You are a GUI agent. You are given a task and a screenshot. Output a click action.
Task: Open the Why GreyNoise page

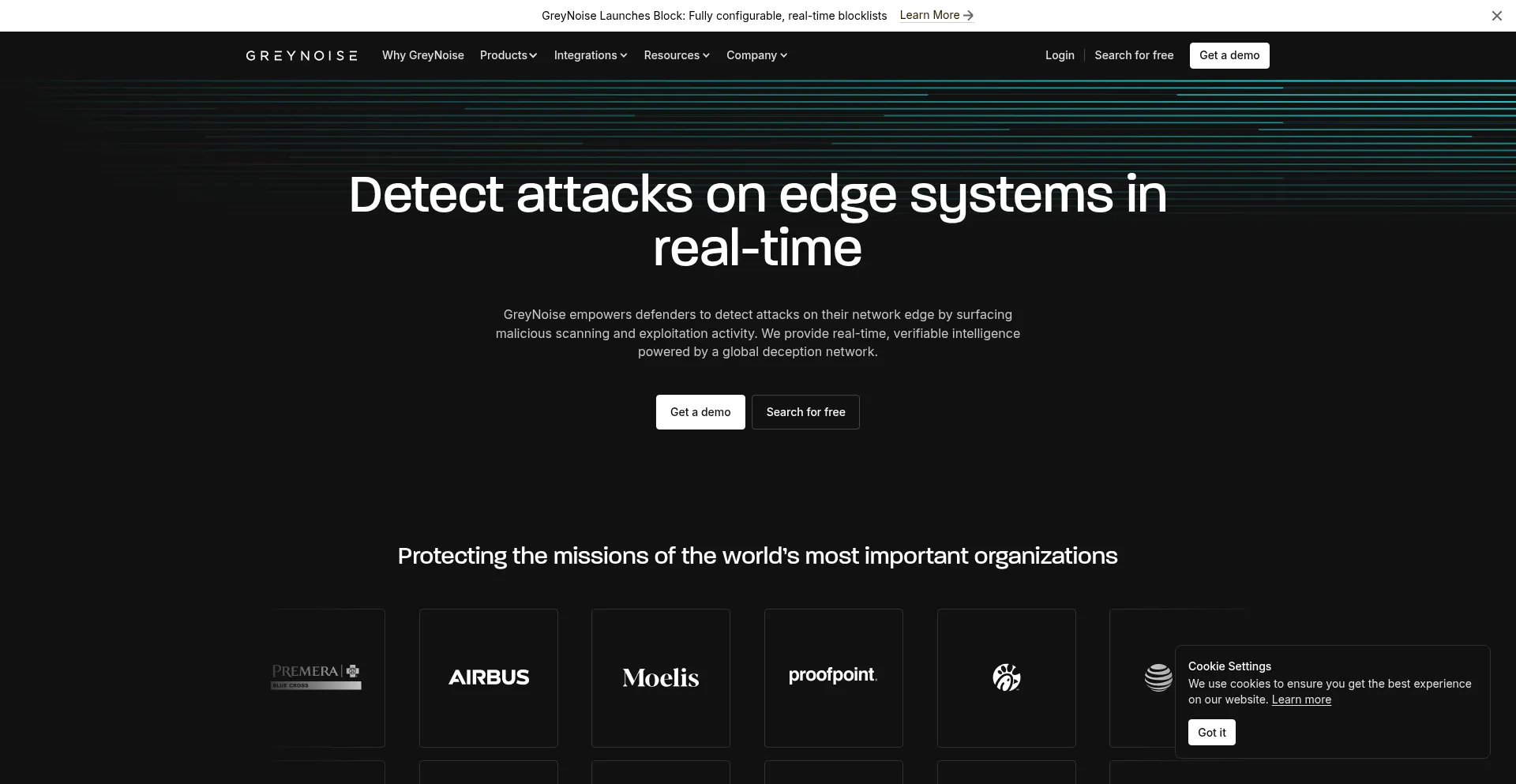pyautogui.click(x=423, y=55)
